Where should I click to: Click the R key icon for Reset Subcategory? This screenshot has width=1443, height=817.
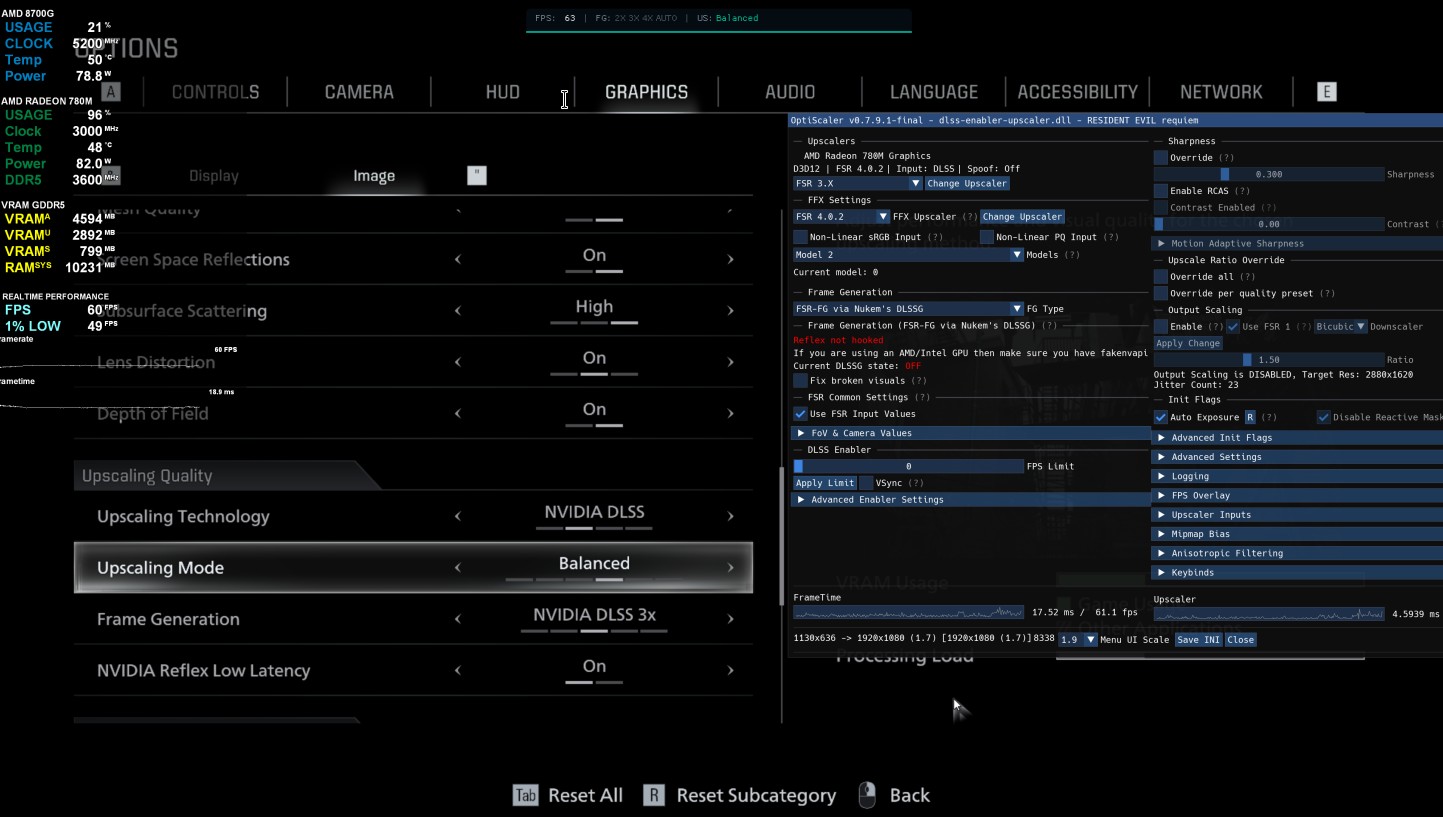[x=653, y=795]
